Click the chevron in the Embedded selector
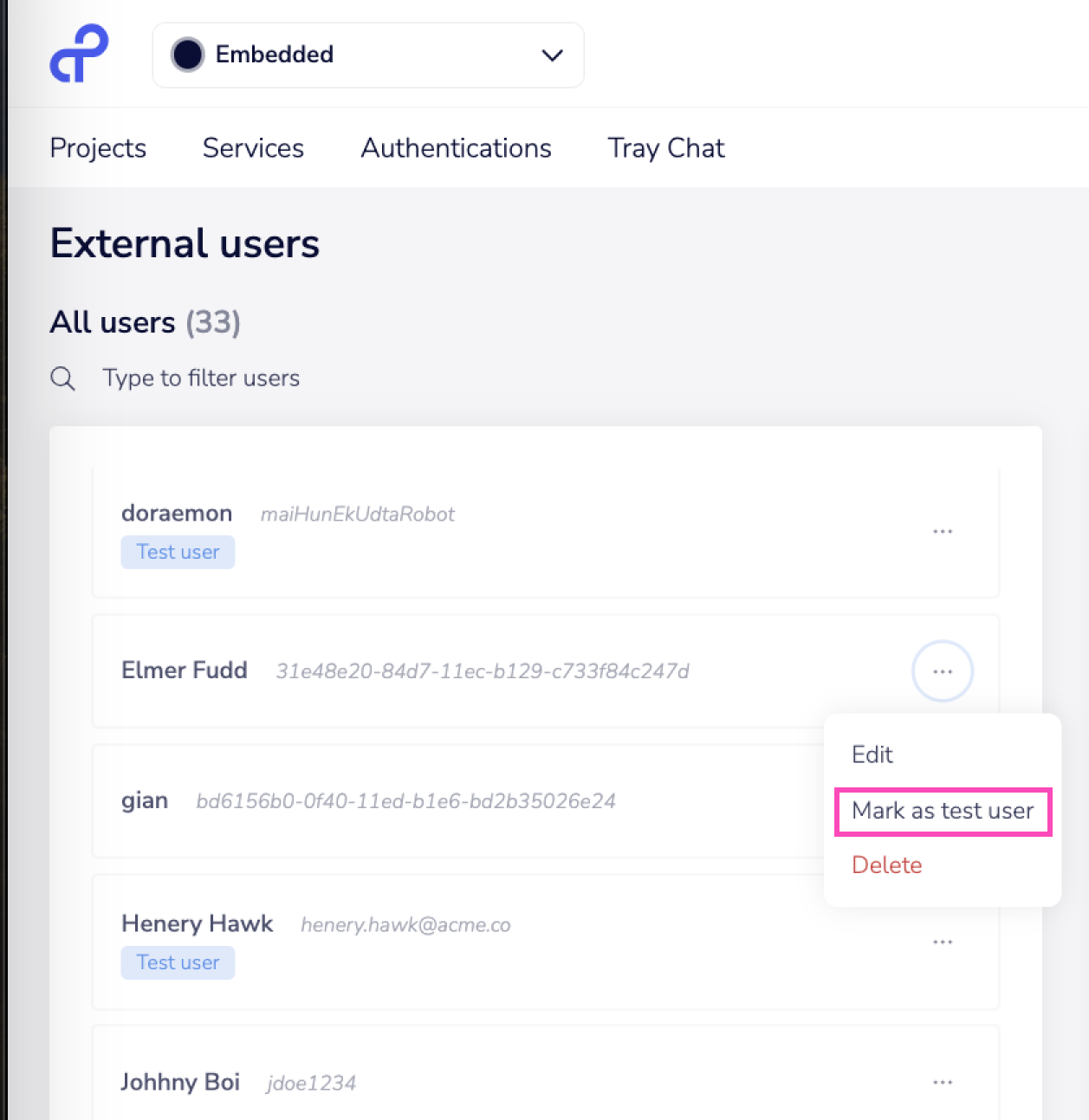1089x1120 pixels. pyautogui.click(x=552, y=55)
